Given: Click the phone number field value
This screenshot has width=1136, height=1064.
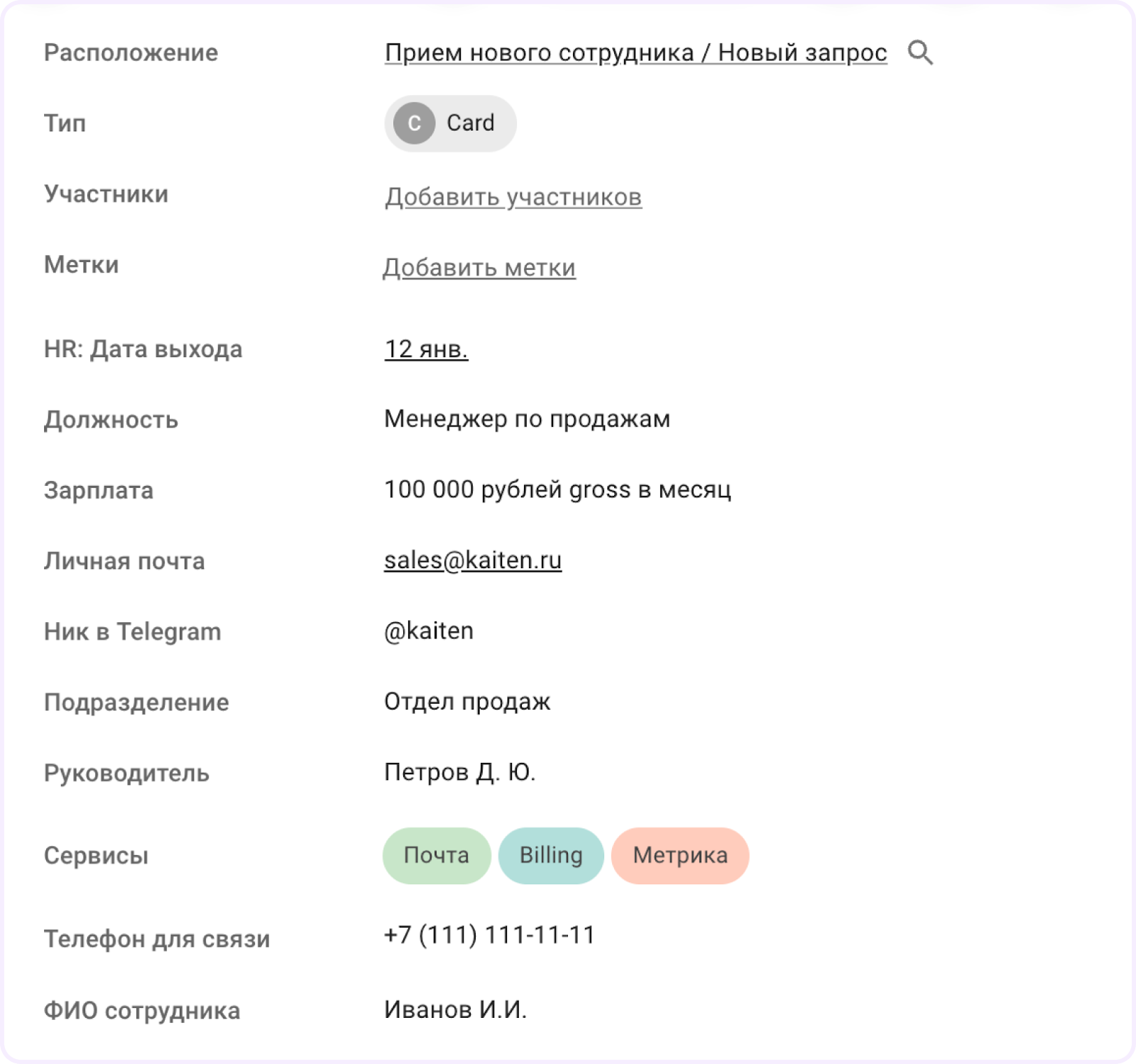Looking at the screenshot, I should pos(489,935).
